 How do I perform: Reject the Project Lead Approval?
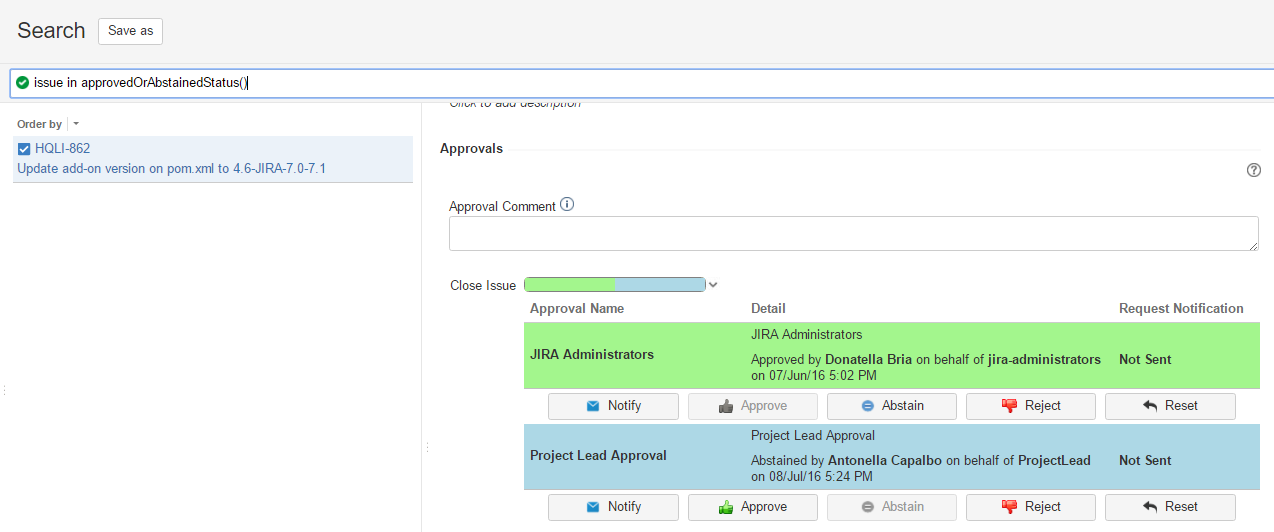(1031, 507)
